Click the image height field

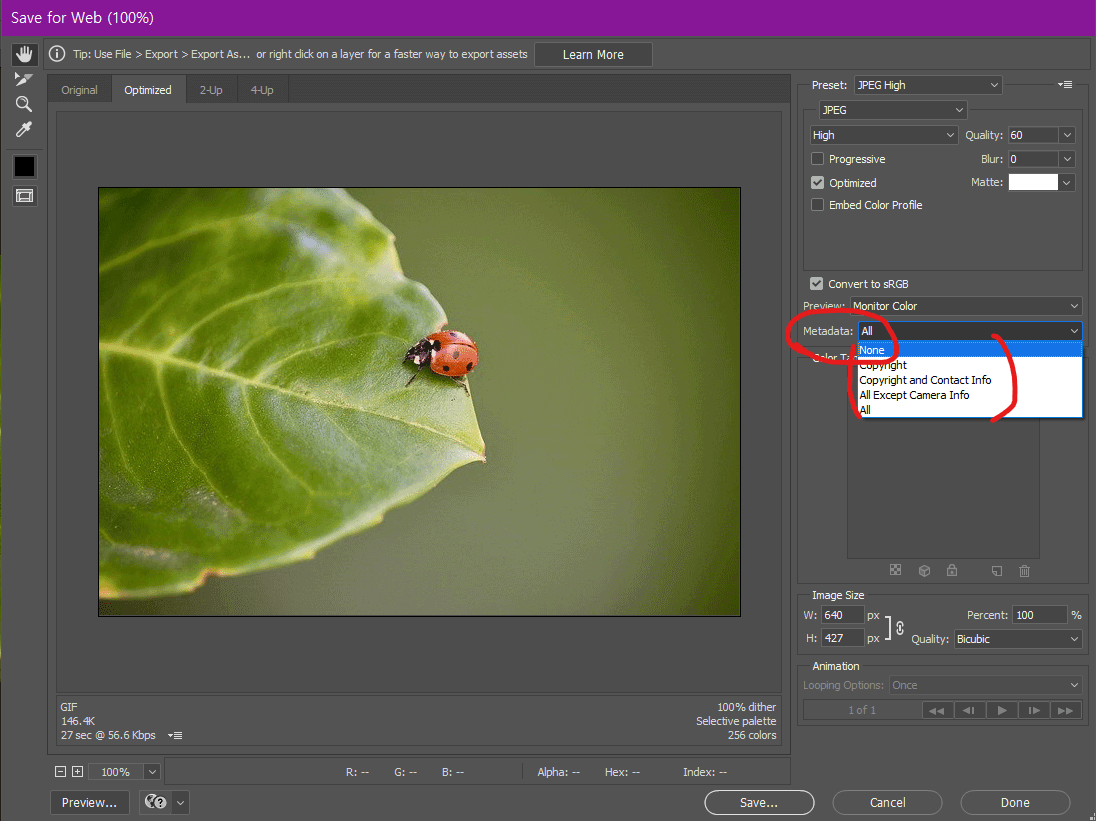tap(842, 638)
